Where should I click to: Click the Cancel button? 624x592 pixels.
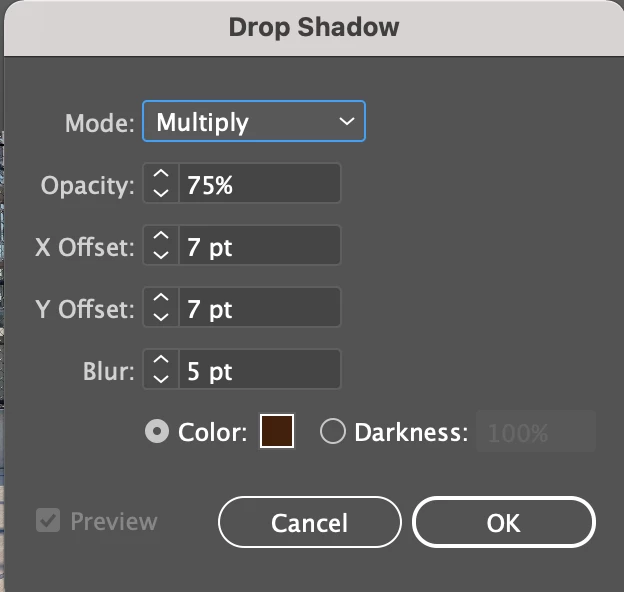(x=310, y=522)
